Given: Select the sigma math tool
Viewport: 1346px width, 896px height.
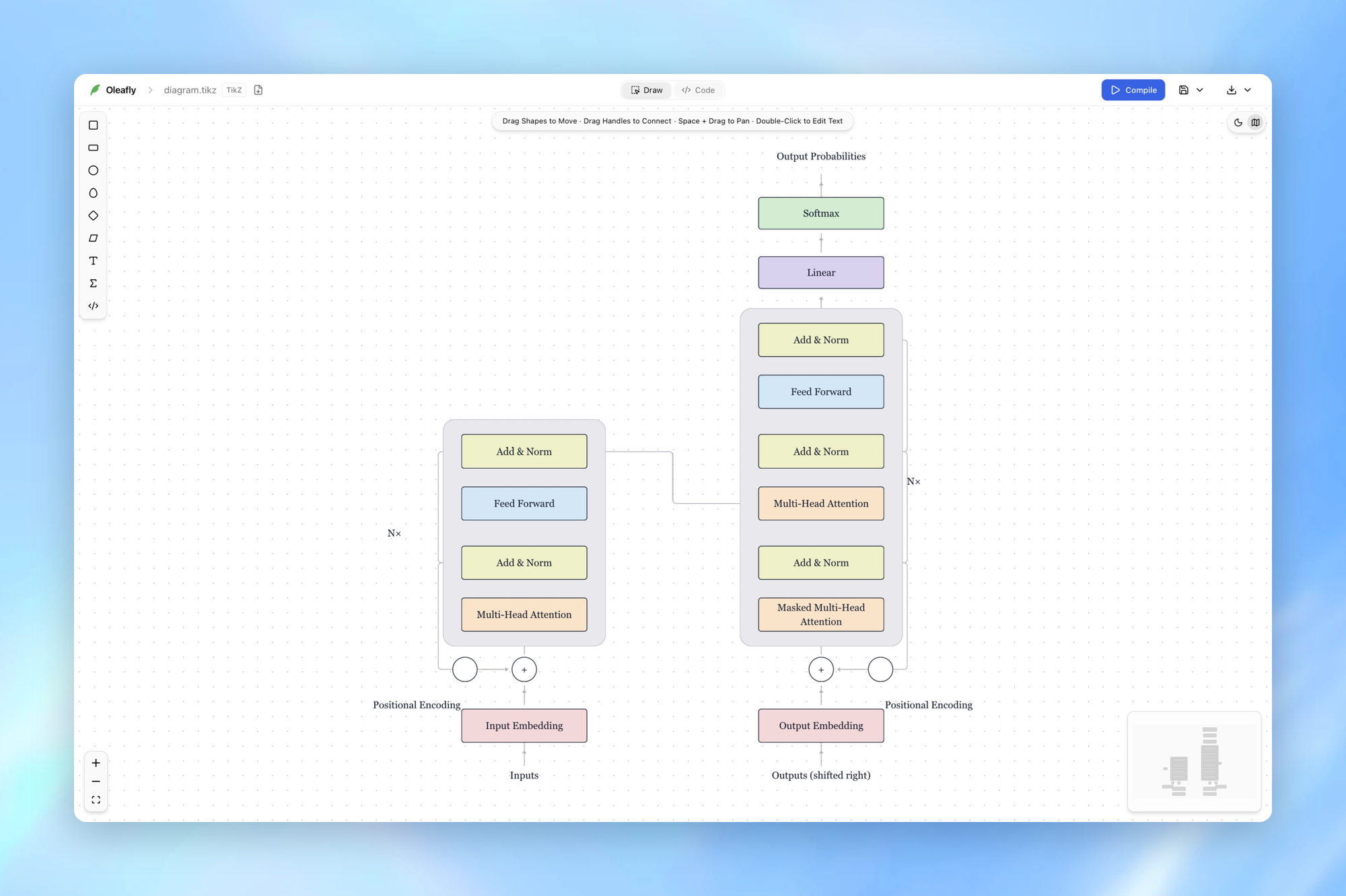Looking at the screenshot, I should [x=94, y=283].
